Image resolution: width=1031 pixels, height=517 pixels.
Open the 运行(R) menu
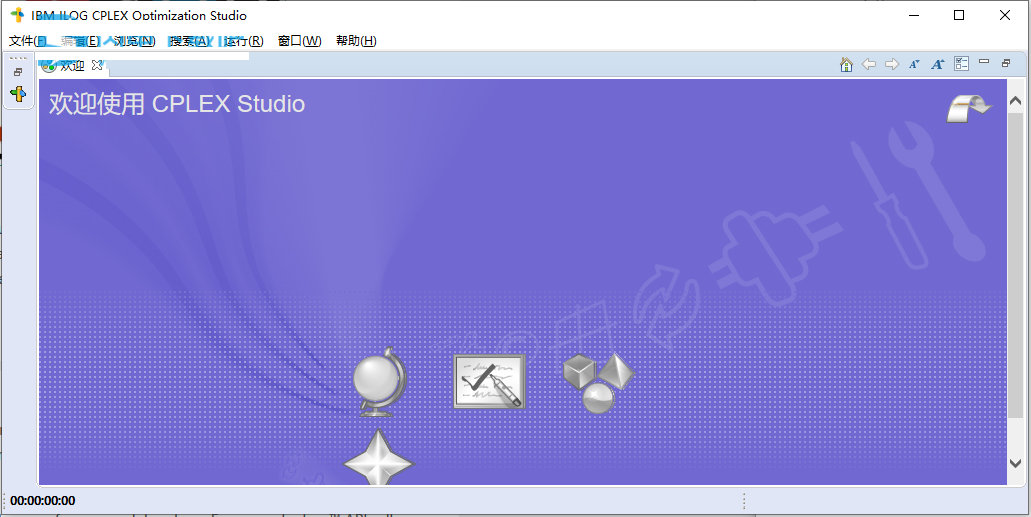point(243,41)
